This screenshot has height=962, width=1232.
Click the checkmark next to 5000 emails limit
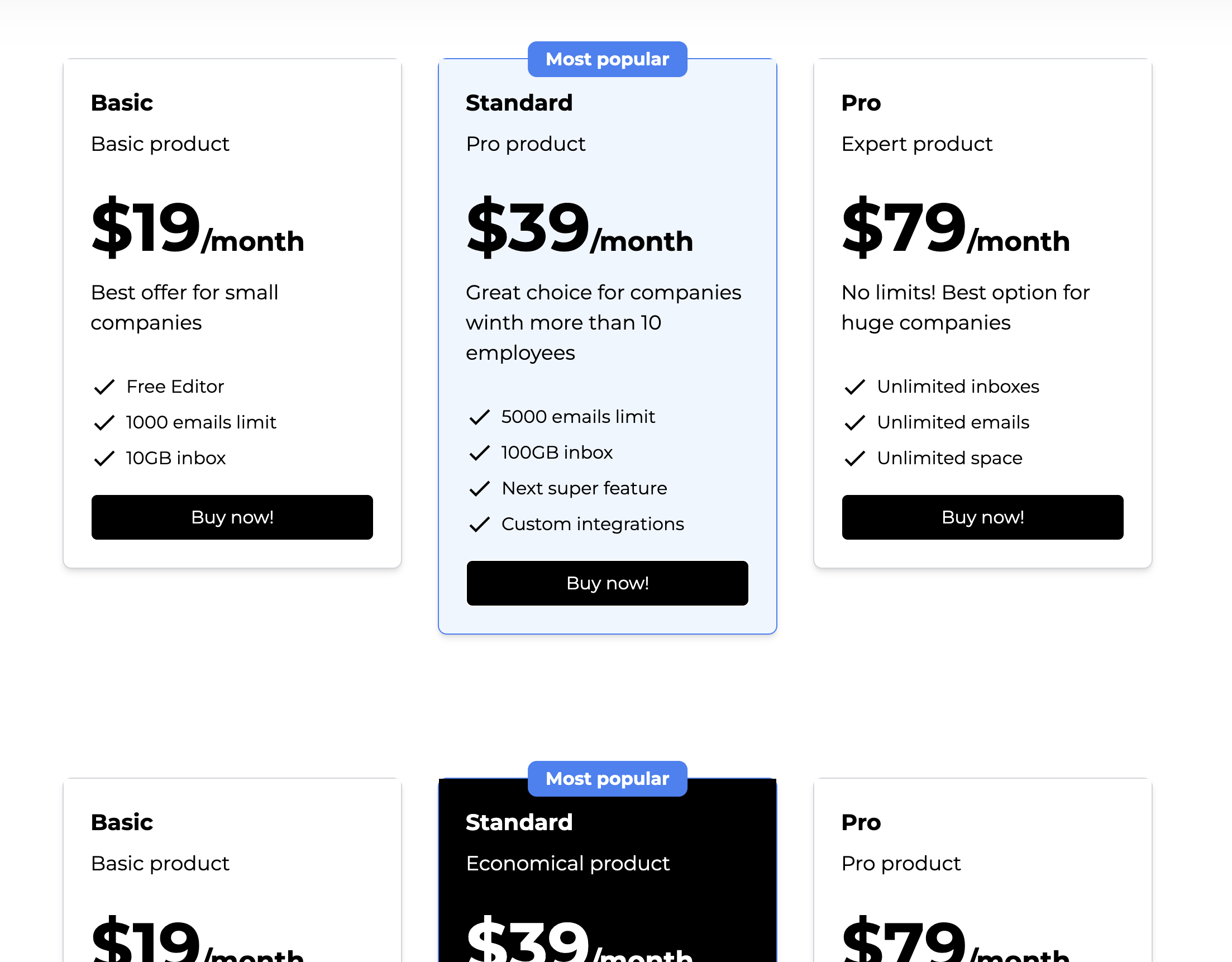480,417
